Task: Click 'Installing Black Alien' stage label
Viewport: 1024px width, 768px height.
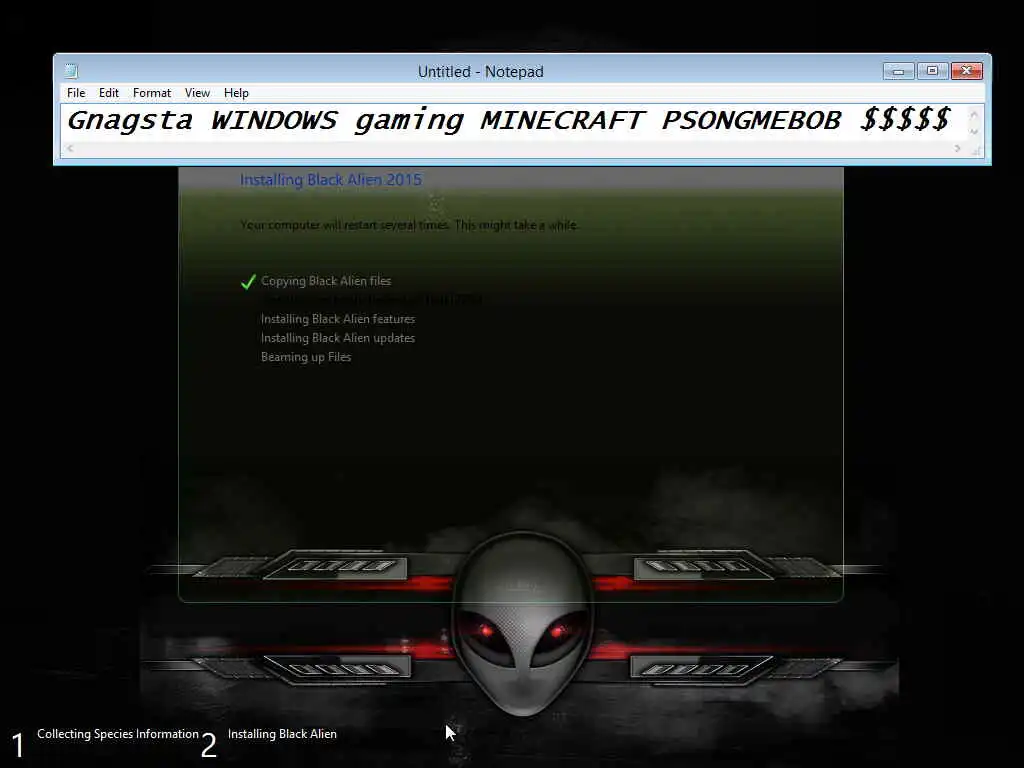Action: pos(282,734)
